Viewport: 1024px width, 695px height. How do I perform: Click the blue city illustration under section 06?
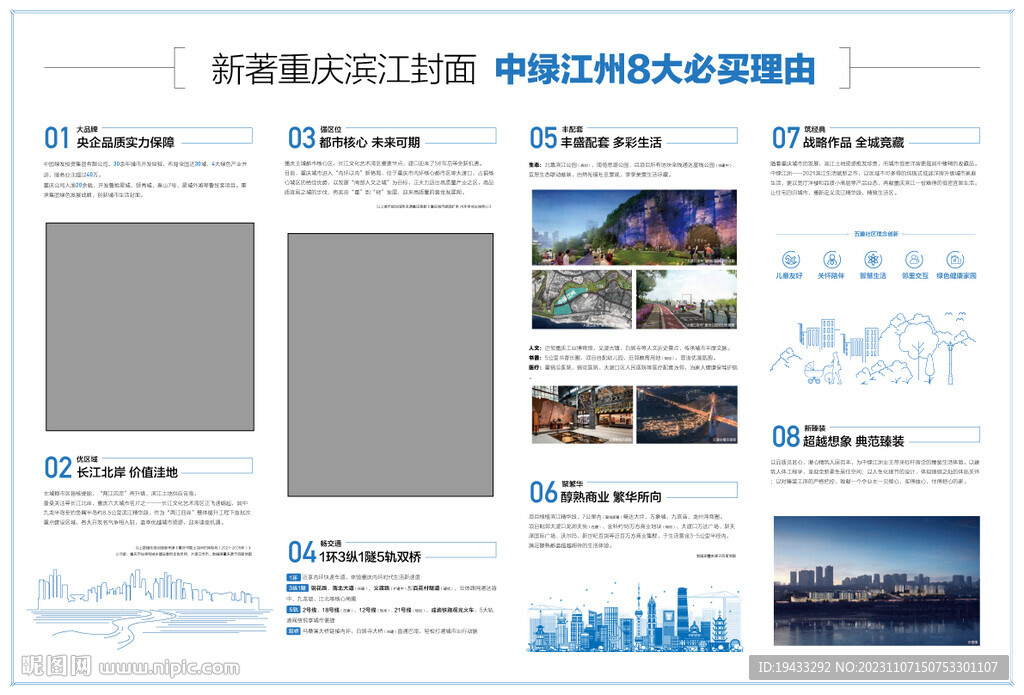coord(635,619)
